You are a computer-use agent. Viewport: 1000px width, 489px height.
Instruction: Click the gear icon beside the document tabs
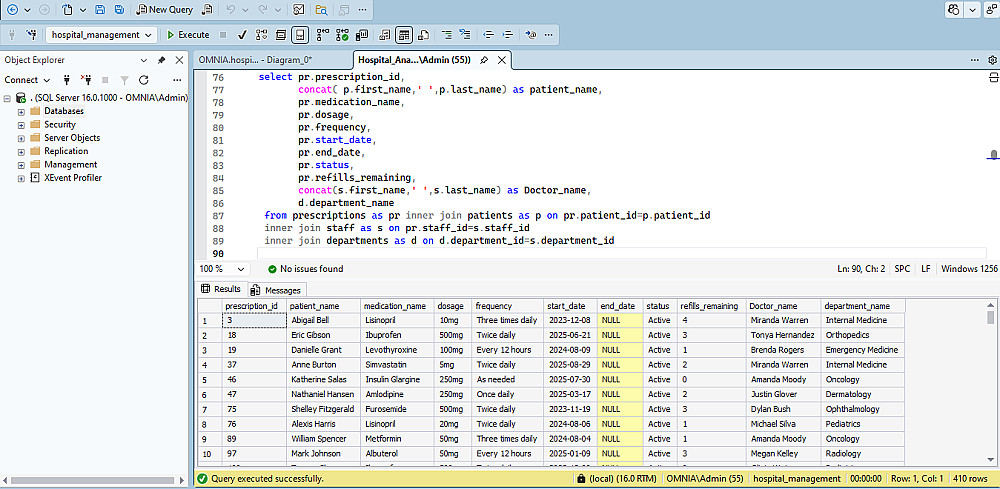pyautogui.click(x=992, y=60)
